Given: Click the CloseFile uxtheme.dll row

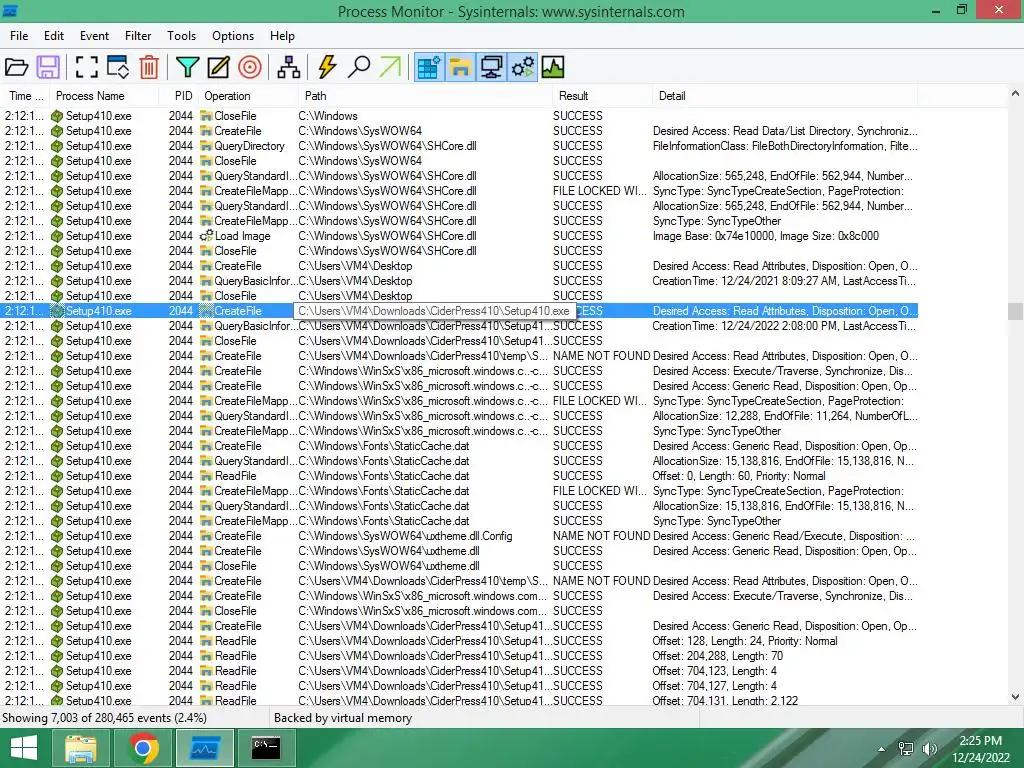Looking at the screenshot, I should pos(459,566).
